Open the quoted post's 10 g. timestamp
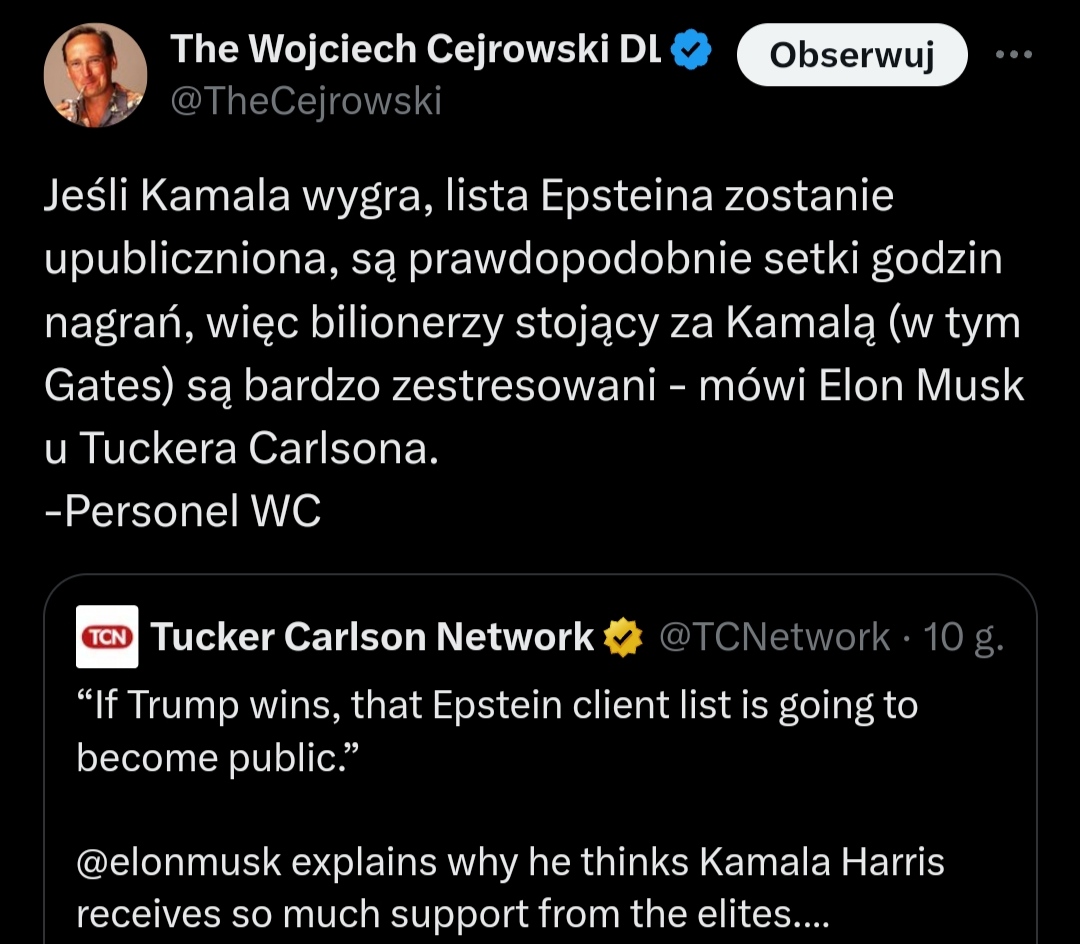This screenshot has width=1080, height=944. (x=962, y=637)
